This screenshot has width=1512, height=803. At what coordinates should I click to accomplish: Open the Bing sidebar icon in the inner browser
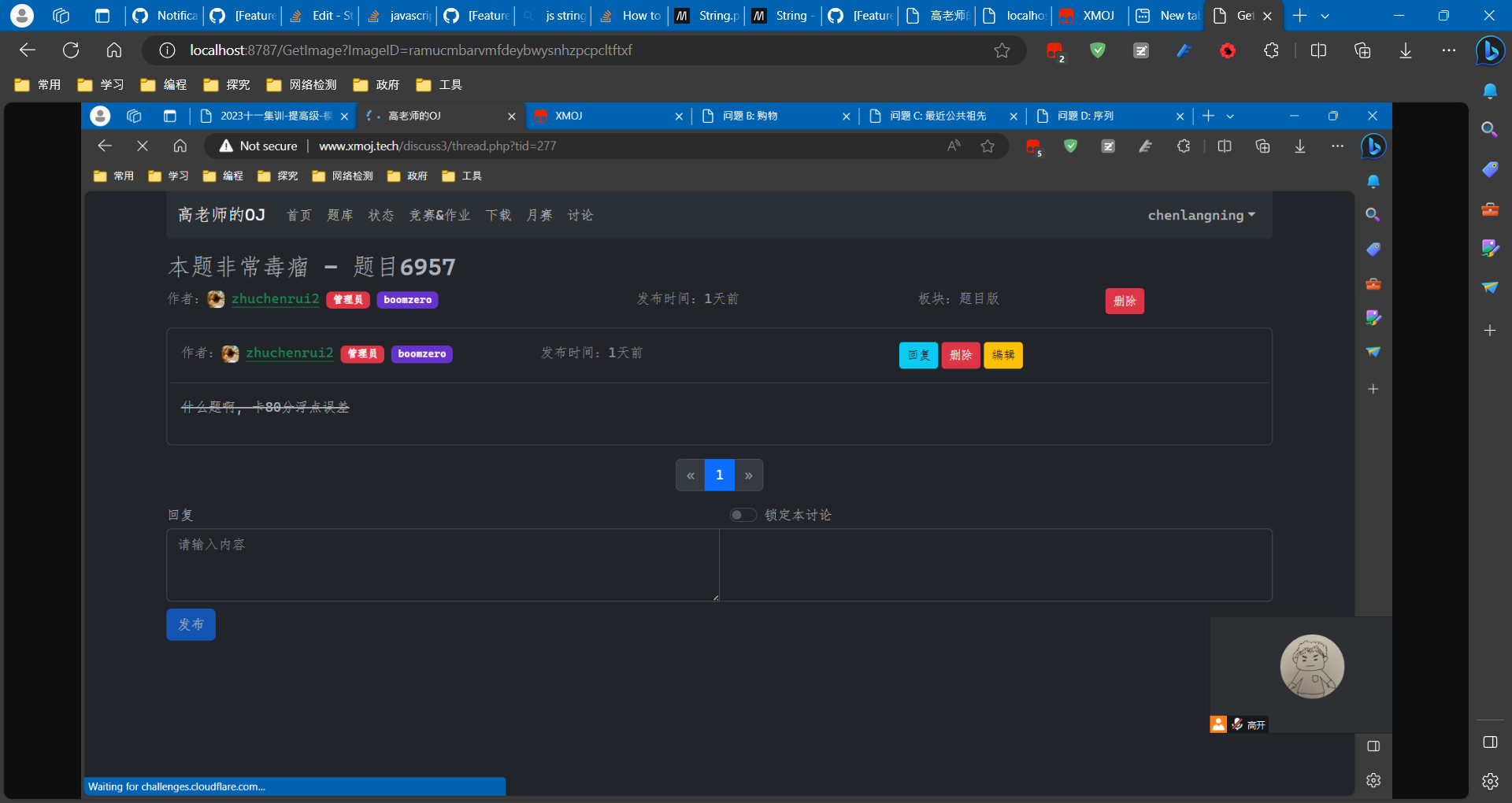pos(1372,146)
